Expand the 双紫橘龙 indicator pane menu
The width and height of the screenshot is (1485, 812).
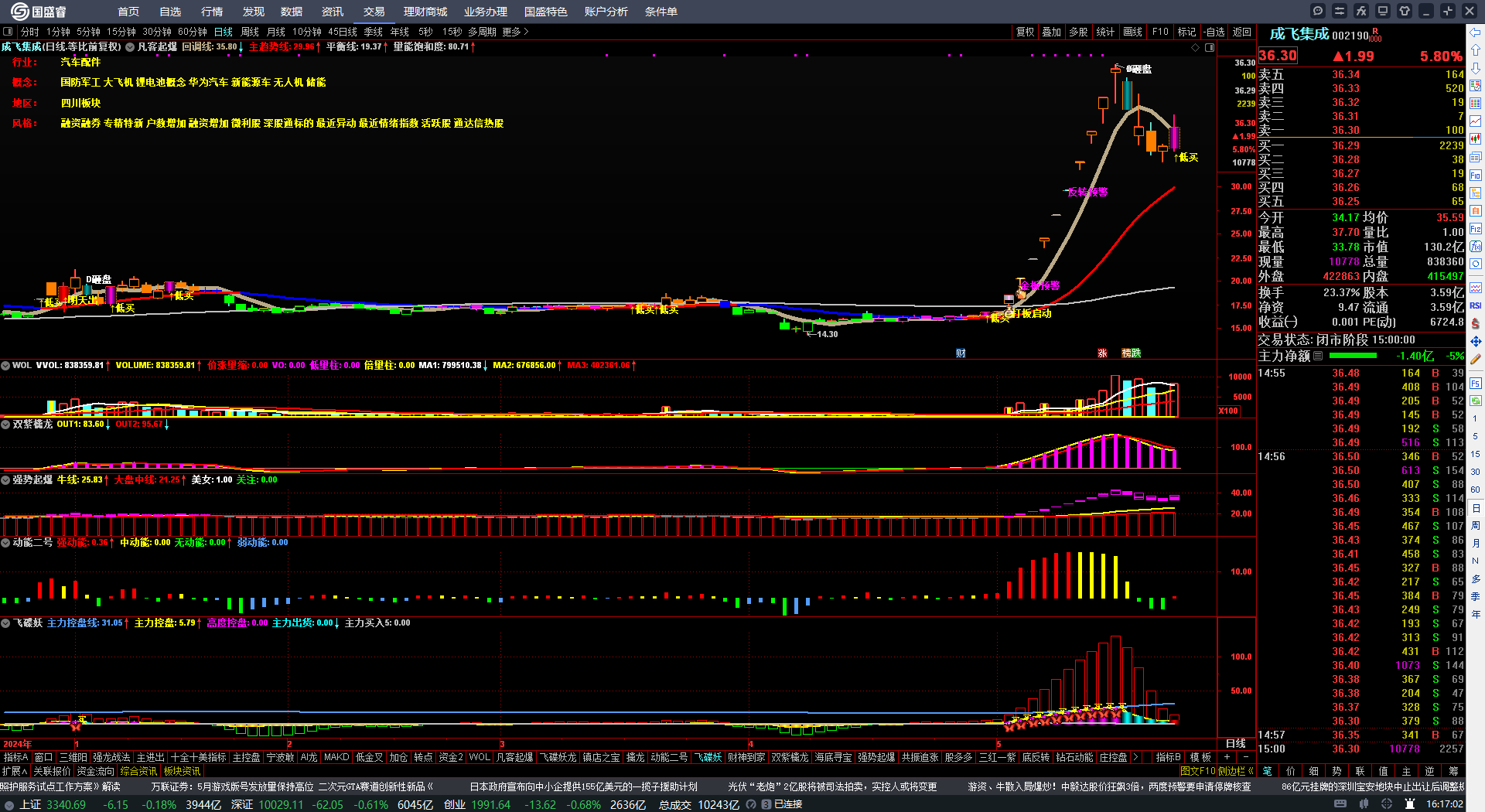click(x=5, y=424)
